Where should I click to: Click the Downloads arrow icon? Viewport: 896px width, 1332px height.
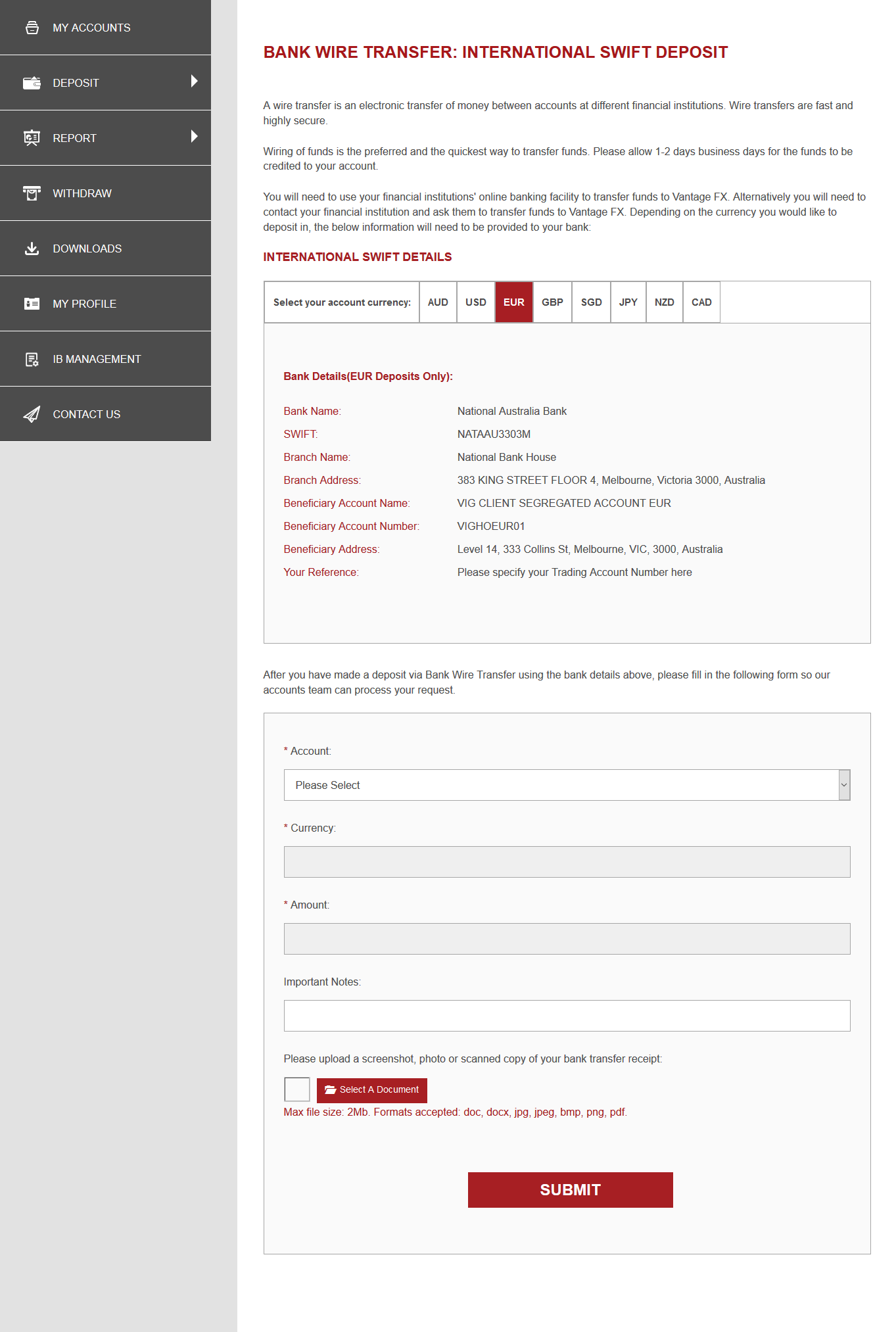(x=32, y=249)
